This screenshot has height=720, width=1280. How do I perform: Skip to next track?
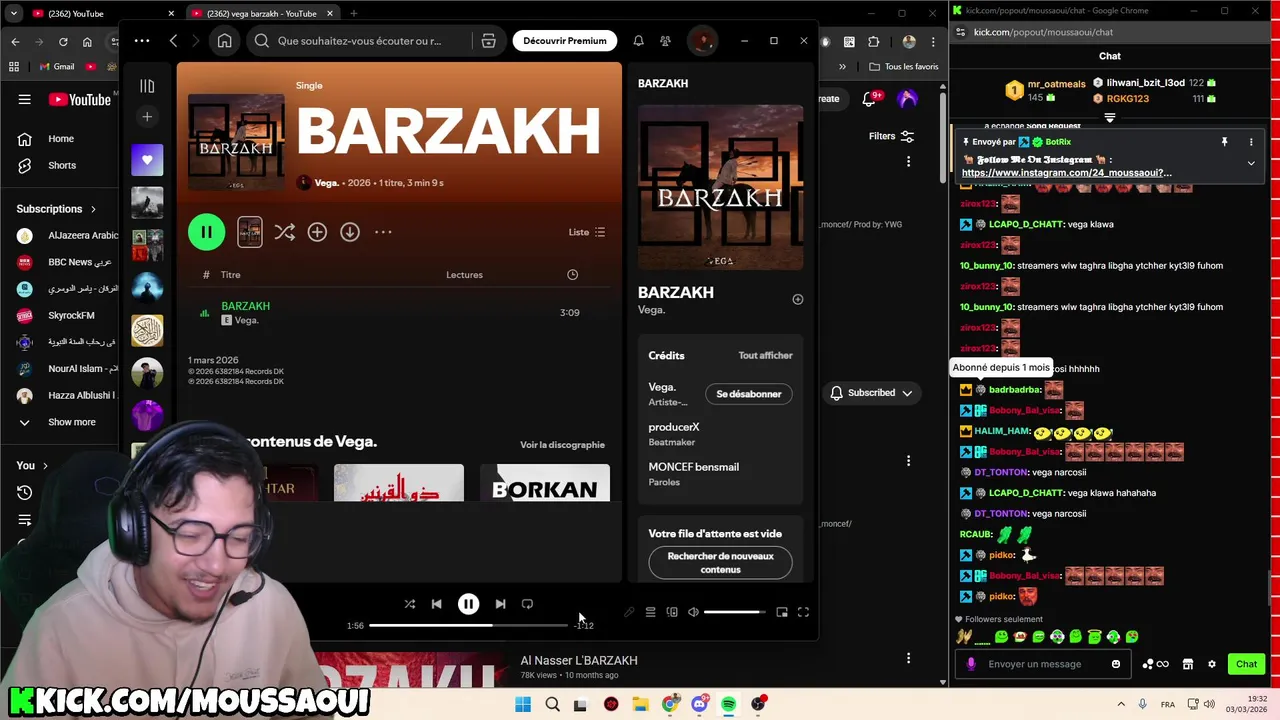tap(500, 604)
